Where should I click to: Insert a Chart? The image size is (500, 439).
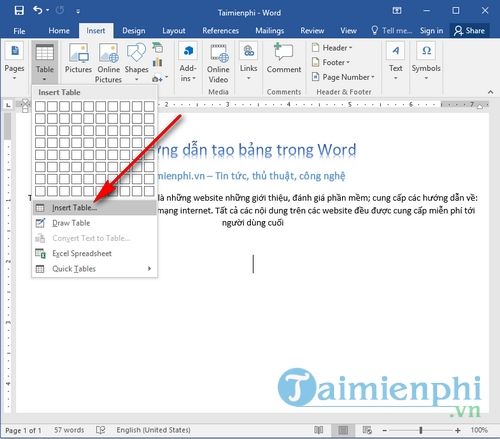click(x=158, y=62)
